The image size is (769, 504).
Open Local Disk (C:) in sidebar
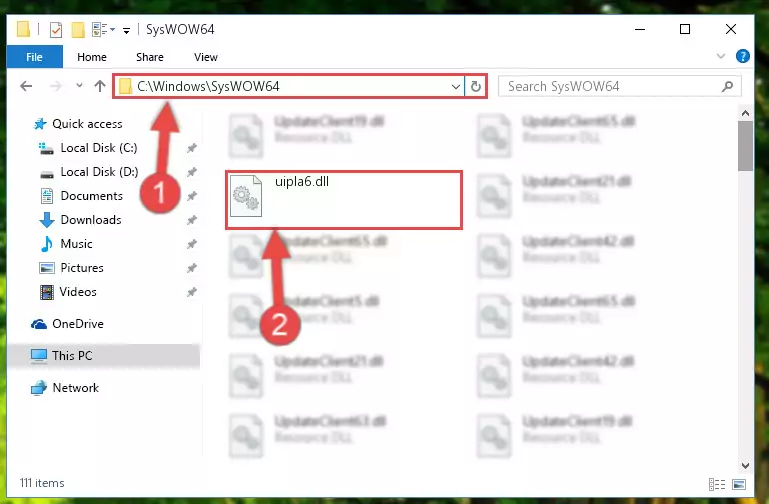99,148
